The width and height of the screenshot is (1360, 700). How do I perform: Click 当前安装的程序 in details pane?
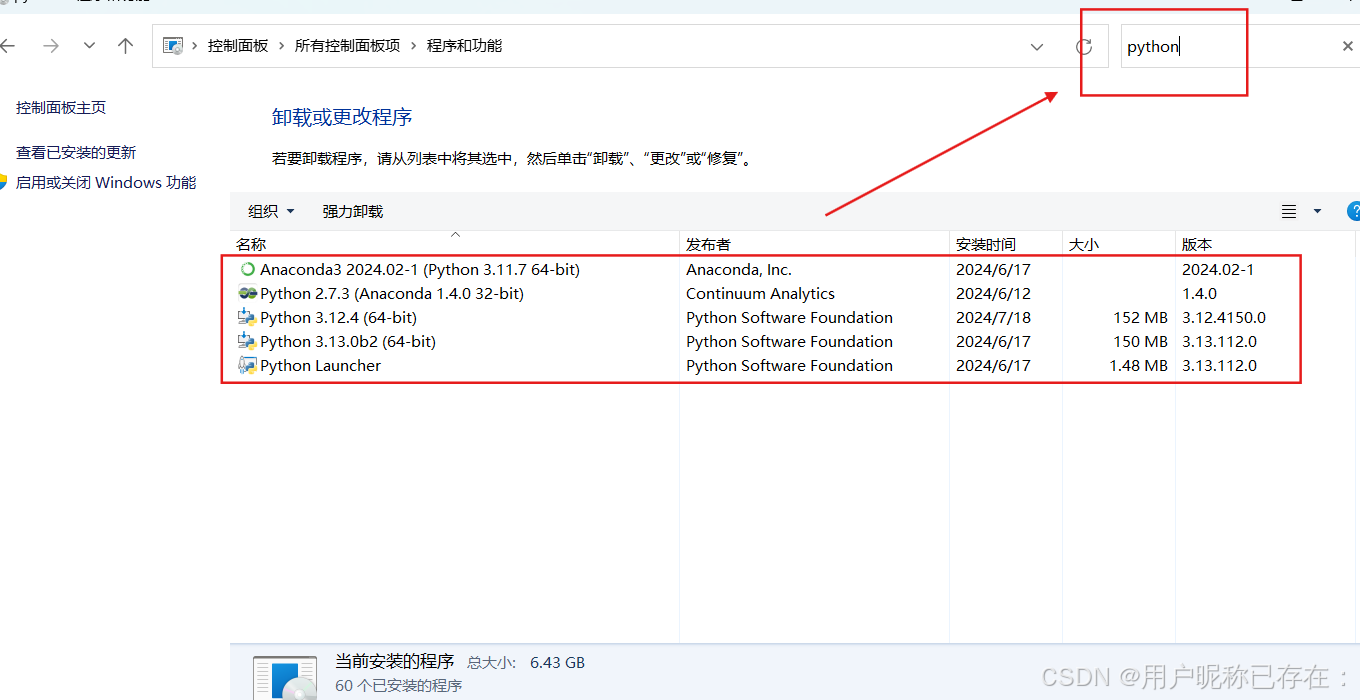point(394,661)
